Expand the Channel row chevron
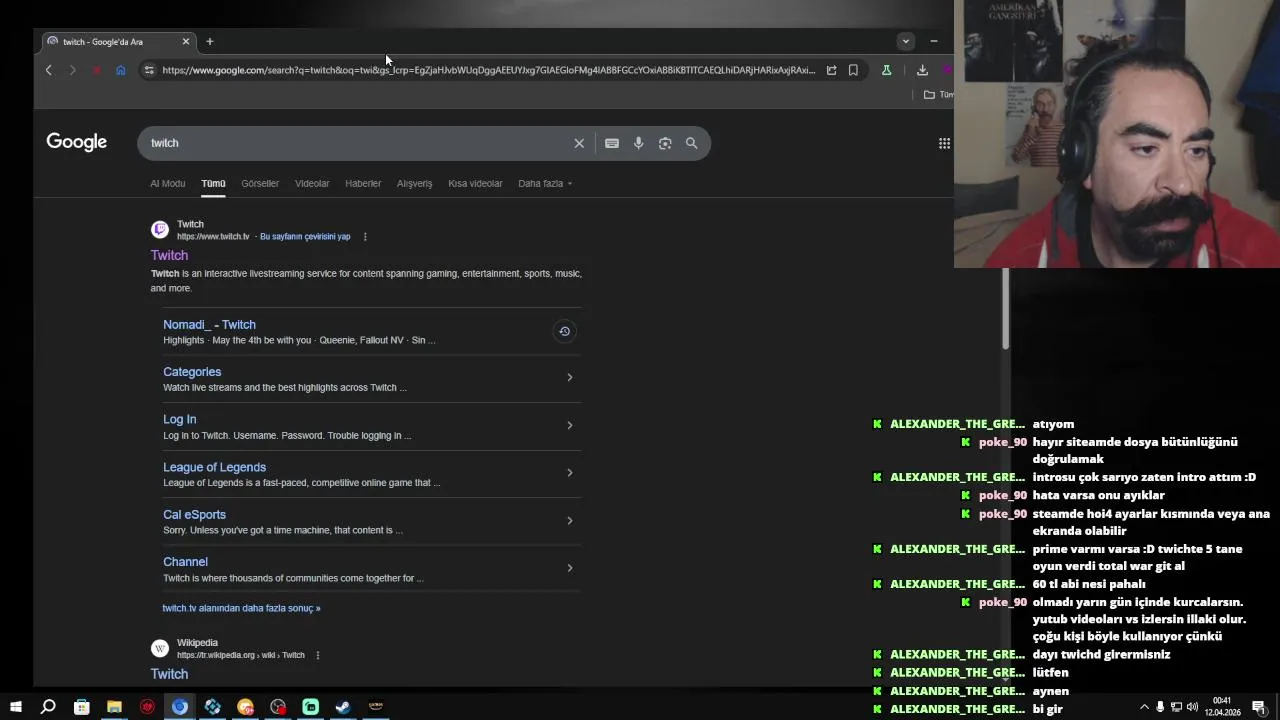This screenshot has height=720, width=1280. point(570,568)
